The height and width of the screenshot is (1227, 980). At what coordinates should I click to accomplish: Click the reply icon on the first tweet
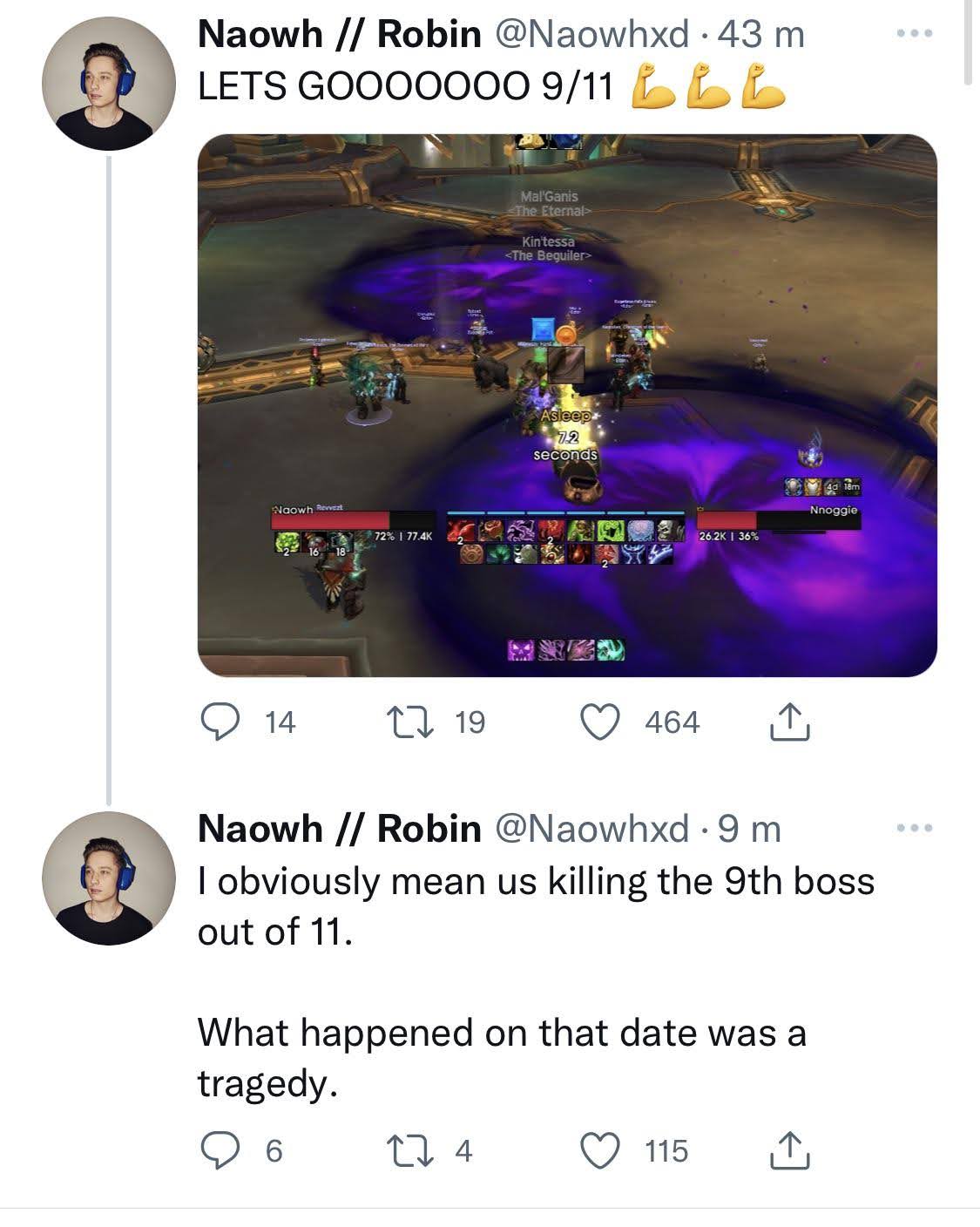[218, 722]
